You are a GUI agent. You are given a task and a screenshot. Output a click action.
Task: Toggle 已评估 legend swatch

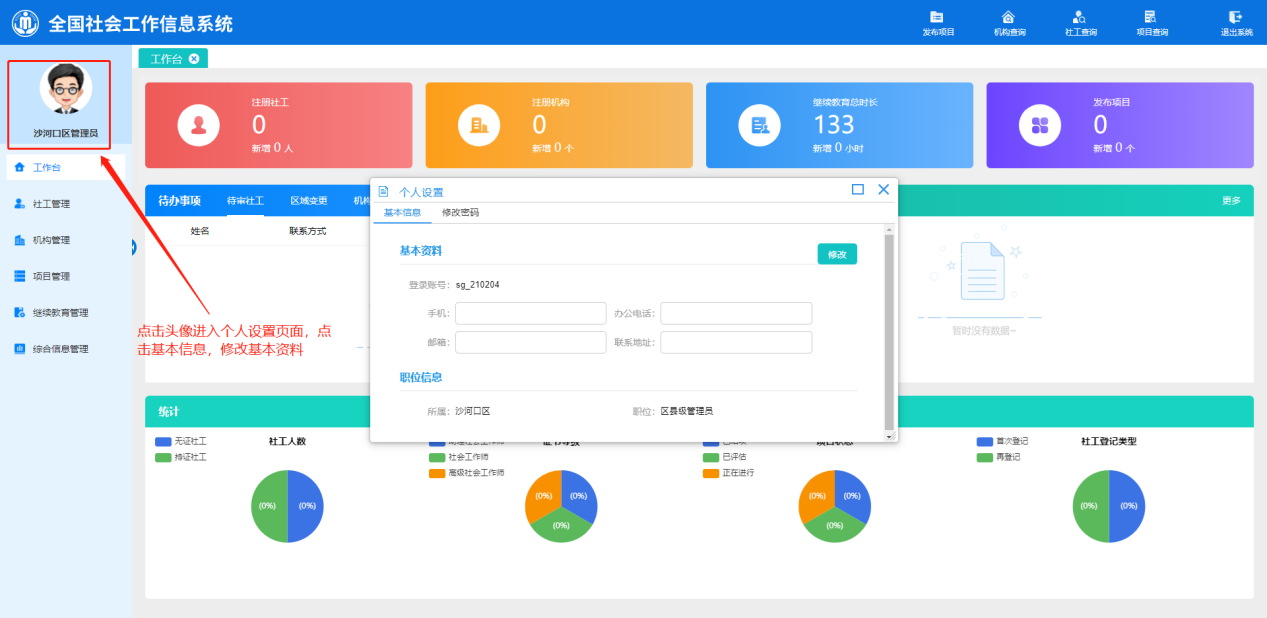coord(711,457)
